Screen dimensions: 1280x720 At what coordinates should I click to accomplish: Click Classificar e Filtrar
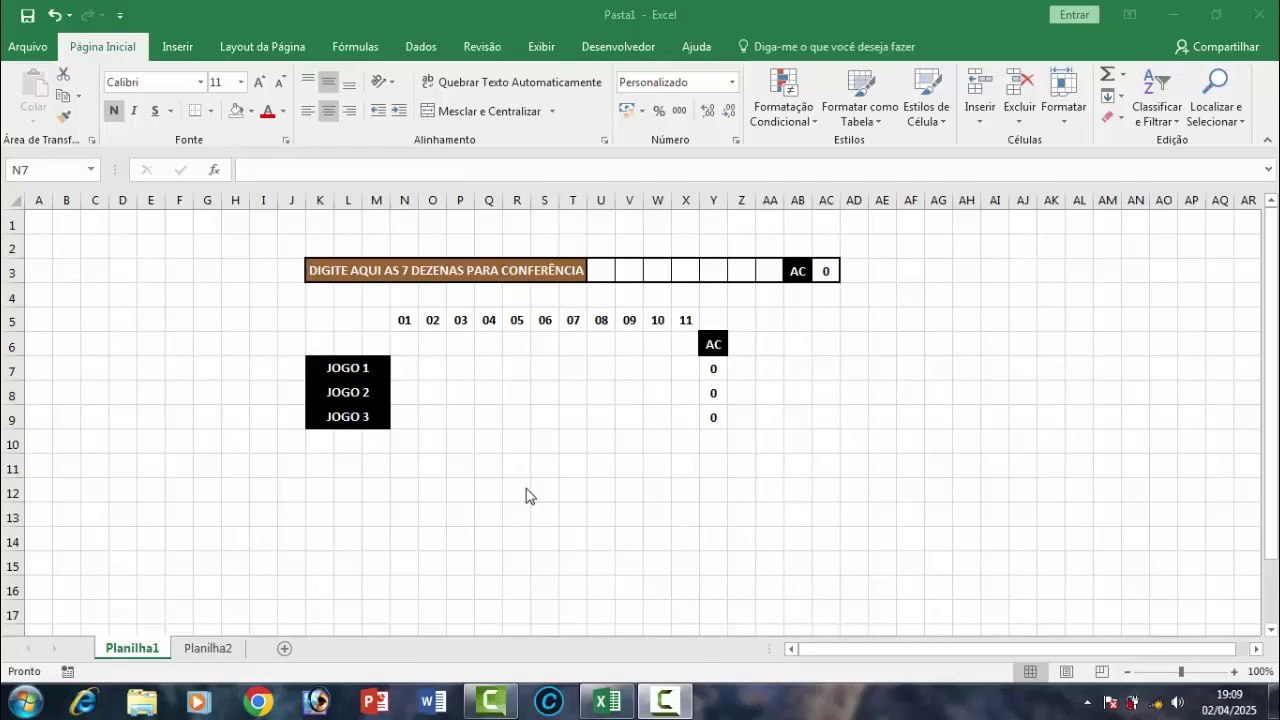[x=1157, y=98]
